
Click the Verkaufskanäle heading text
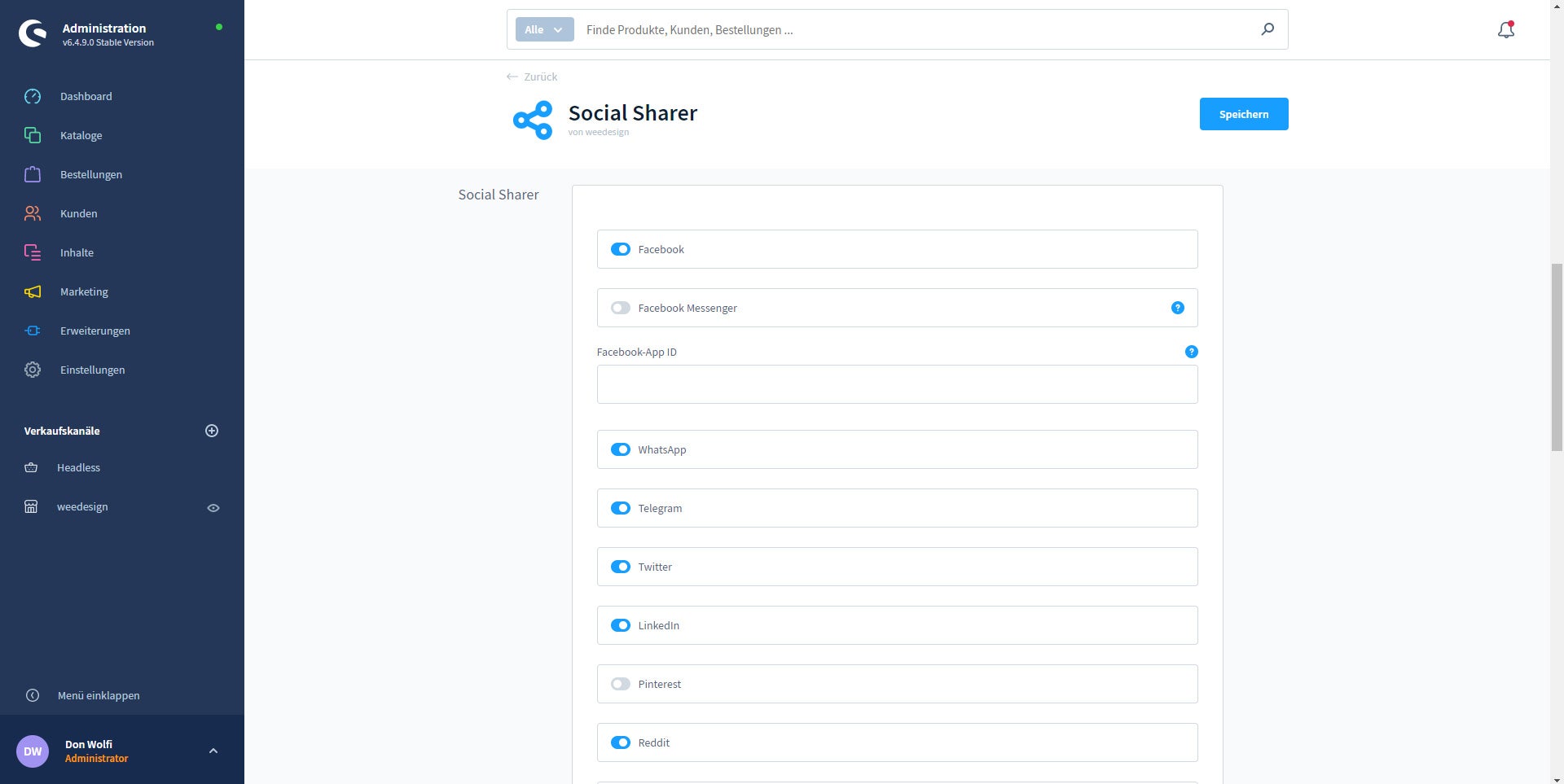click(x=62, y=431)
